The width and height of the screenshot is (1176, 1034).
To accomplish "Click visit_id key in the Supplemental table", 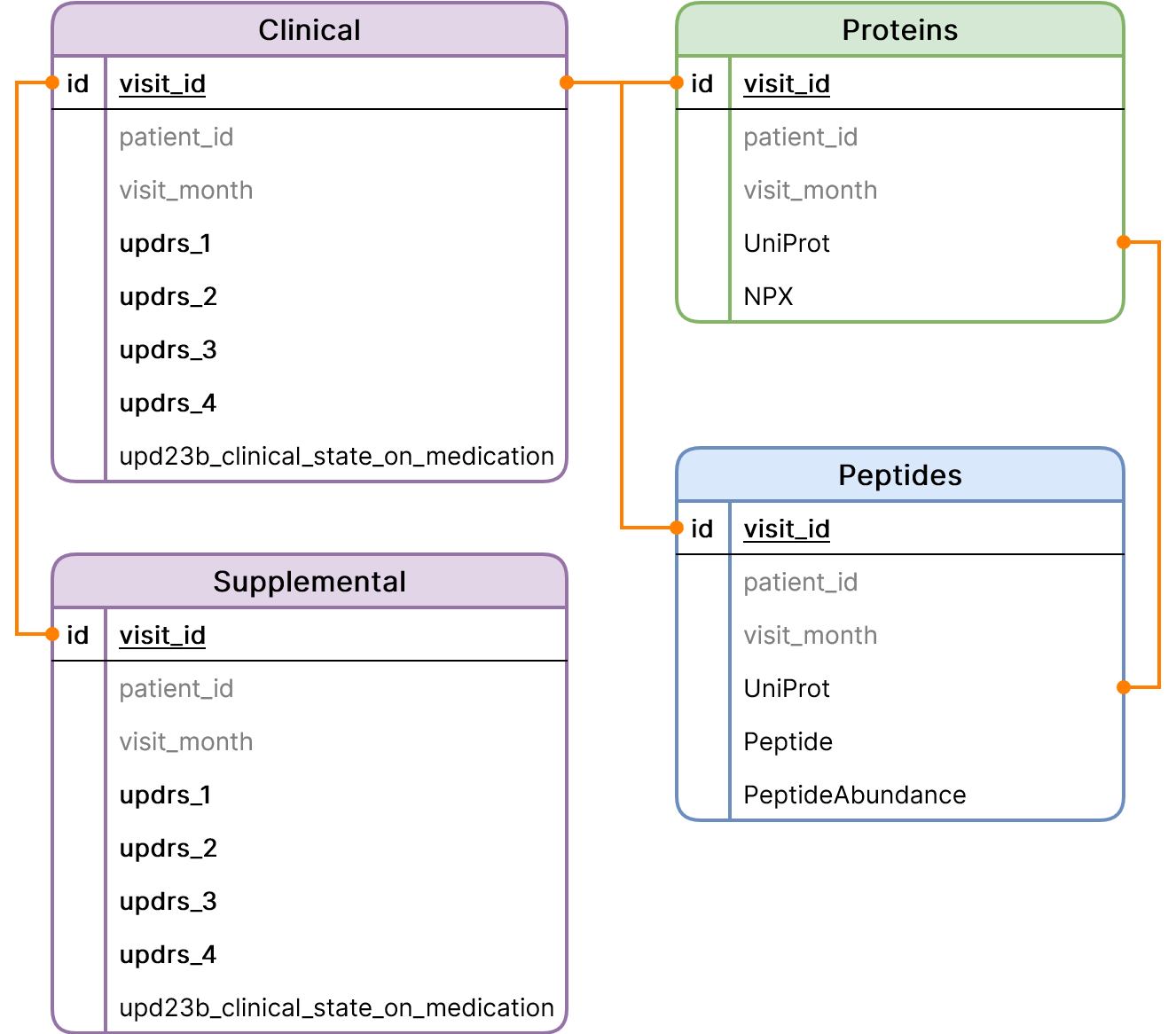I will (162, 635).
